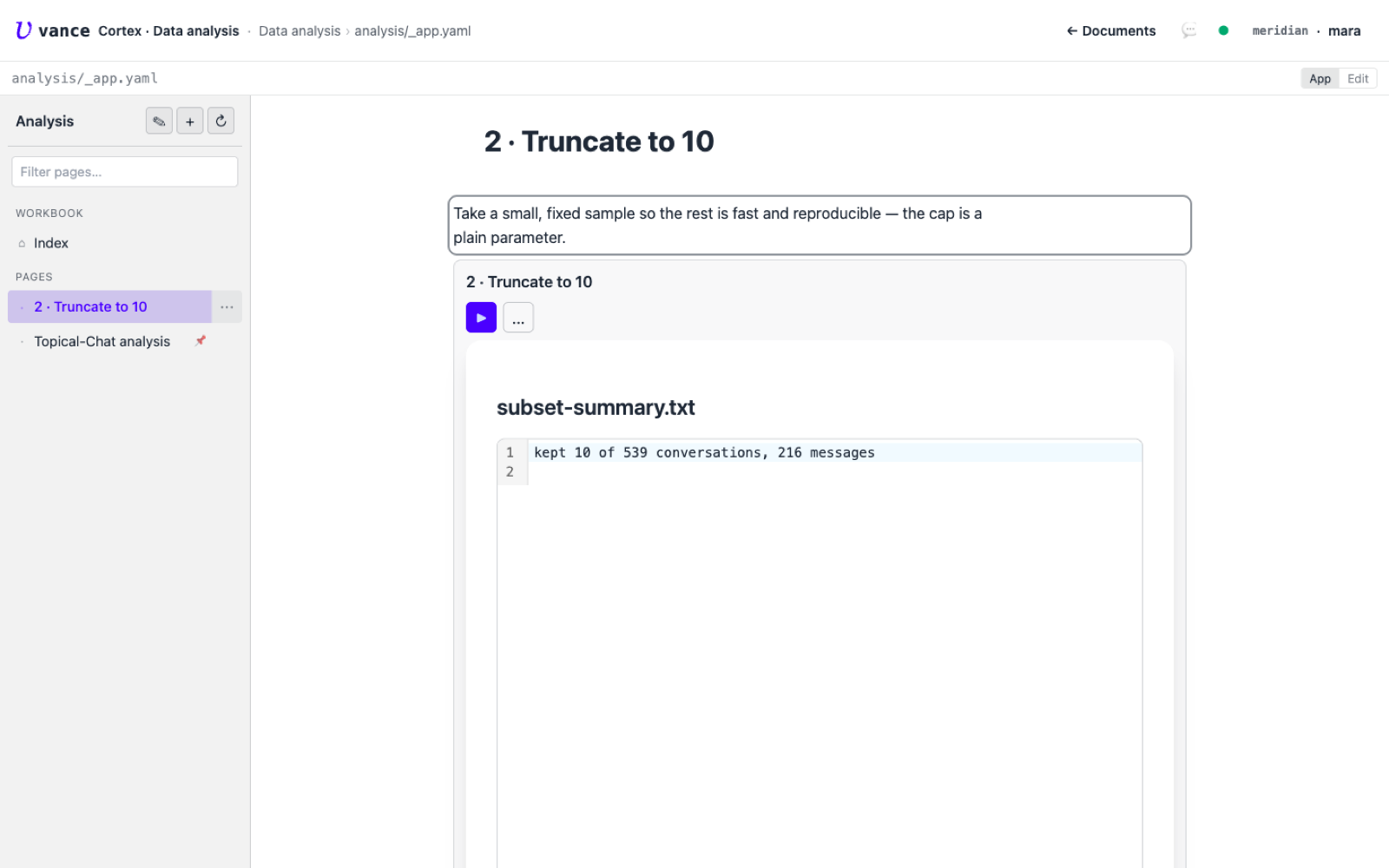Click the Vance logo icon

(23, 30)
